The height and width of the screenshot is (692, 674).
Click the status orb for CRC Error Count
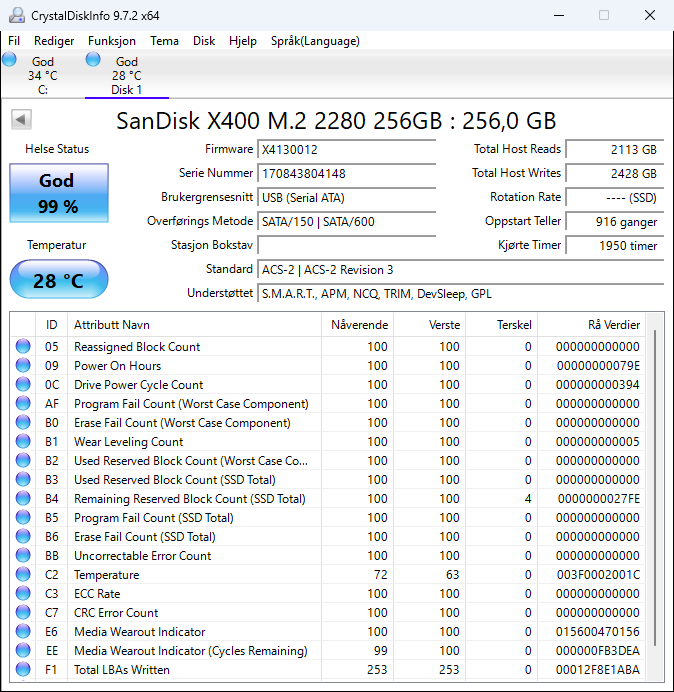point(23,612)
